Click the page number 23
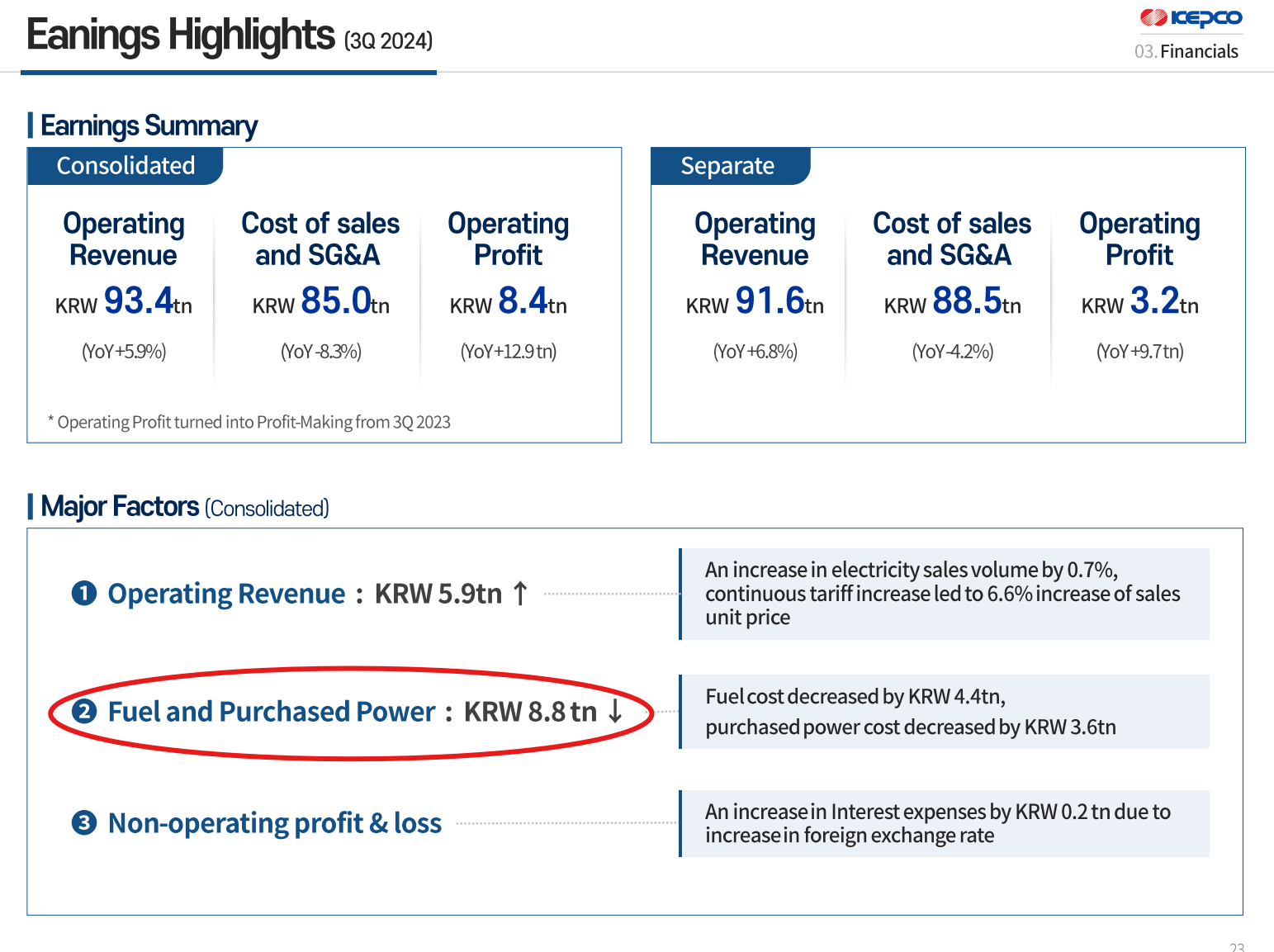Viewport: 1274px width, 952px height. [x=1236, y=948]
